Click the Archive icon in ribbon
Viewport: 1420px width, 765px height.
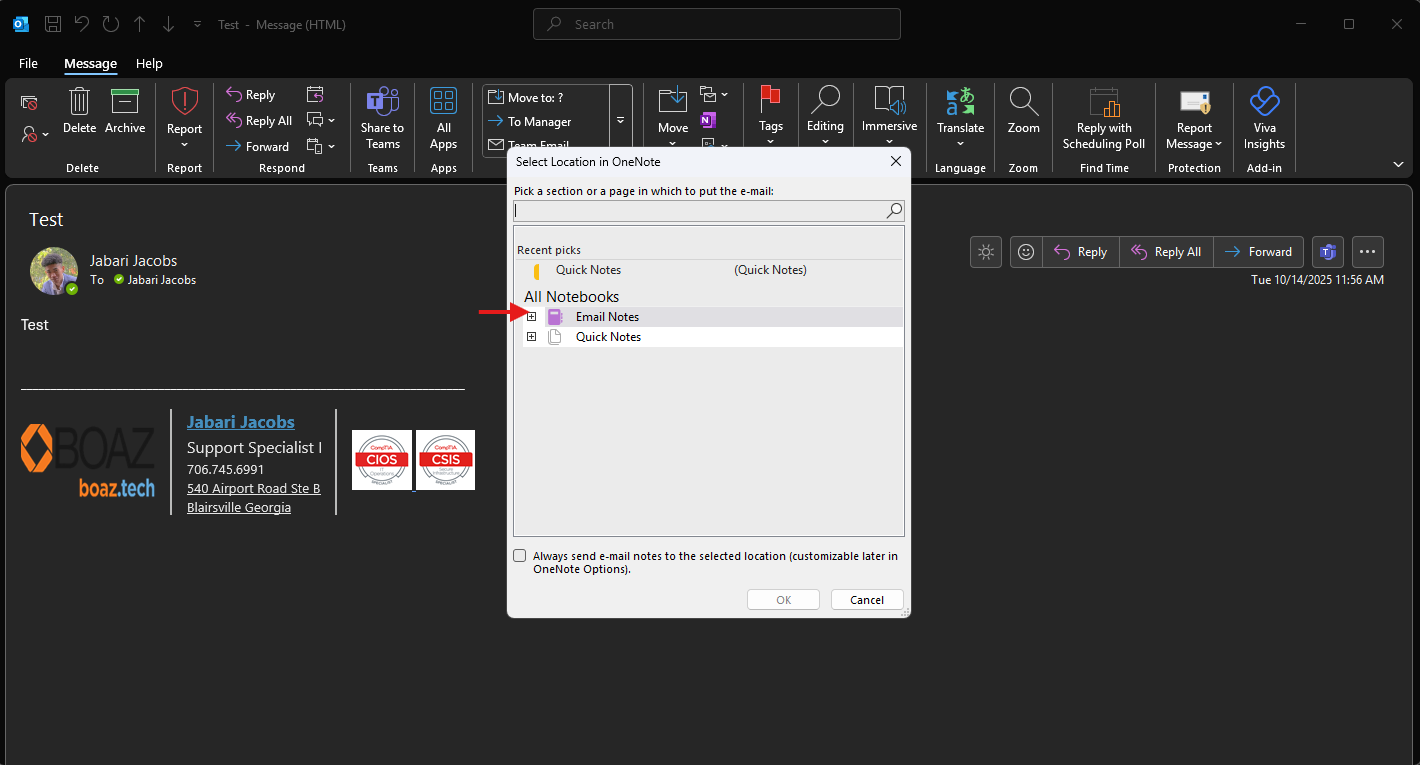coord(125,102)
